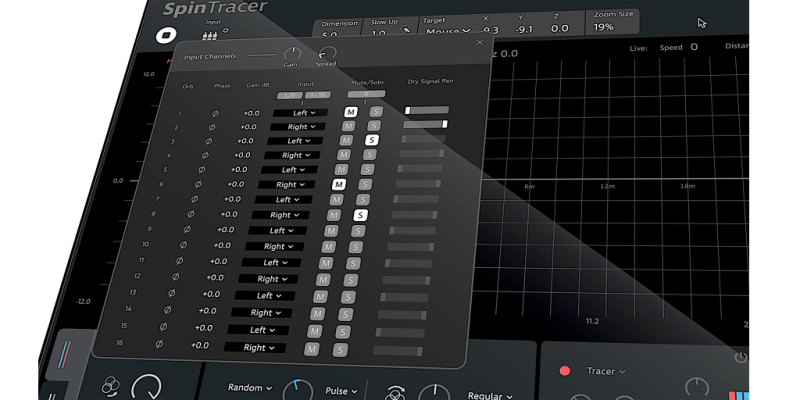The width and height of the screenshot is (800, 400).
Task: Invert phase for orb 3
Action: point(208,141)
